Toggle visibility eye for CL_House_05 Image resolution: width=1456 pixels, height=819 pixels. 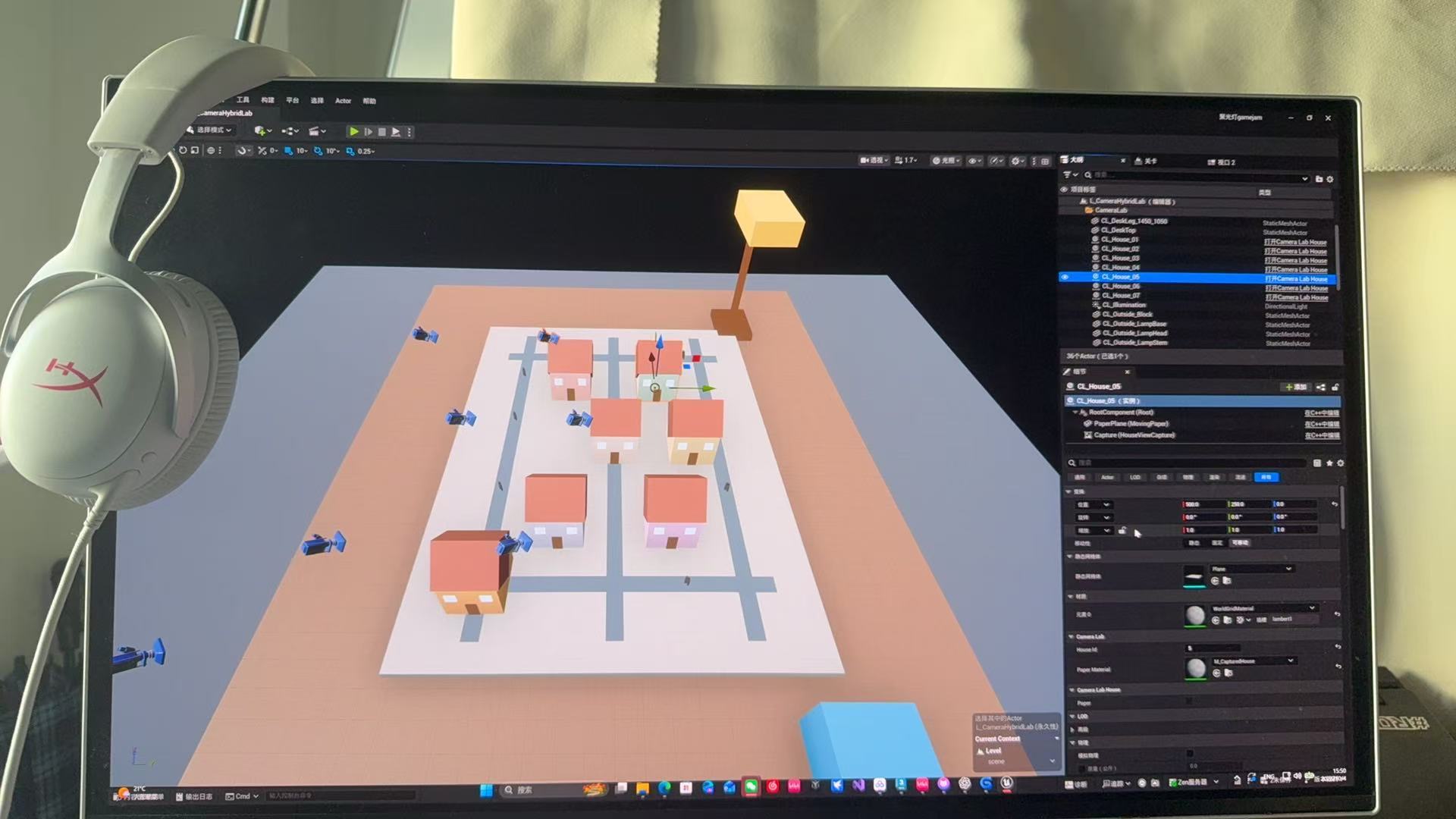click(x=1065, y=278)
